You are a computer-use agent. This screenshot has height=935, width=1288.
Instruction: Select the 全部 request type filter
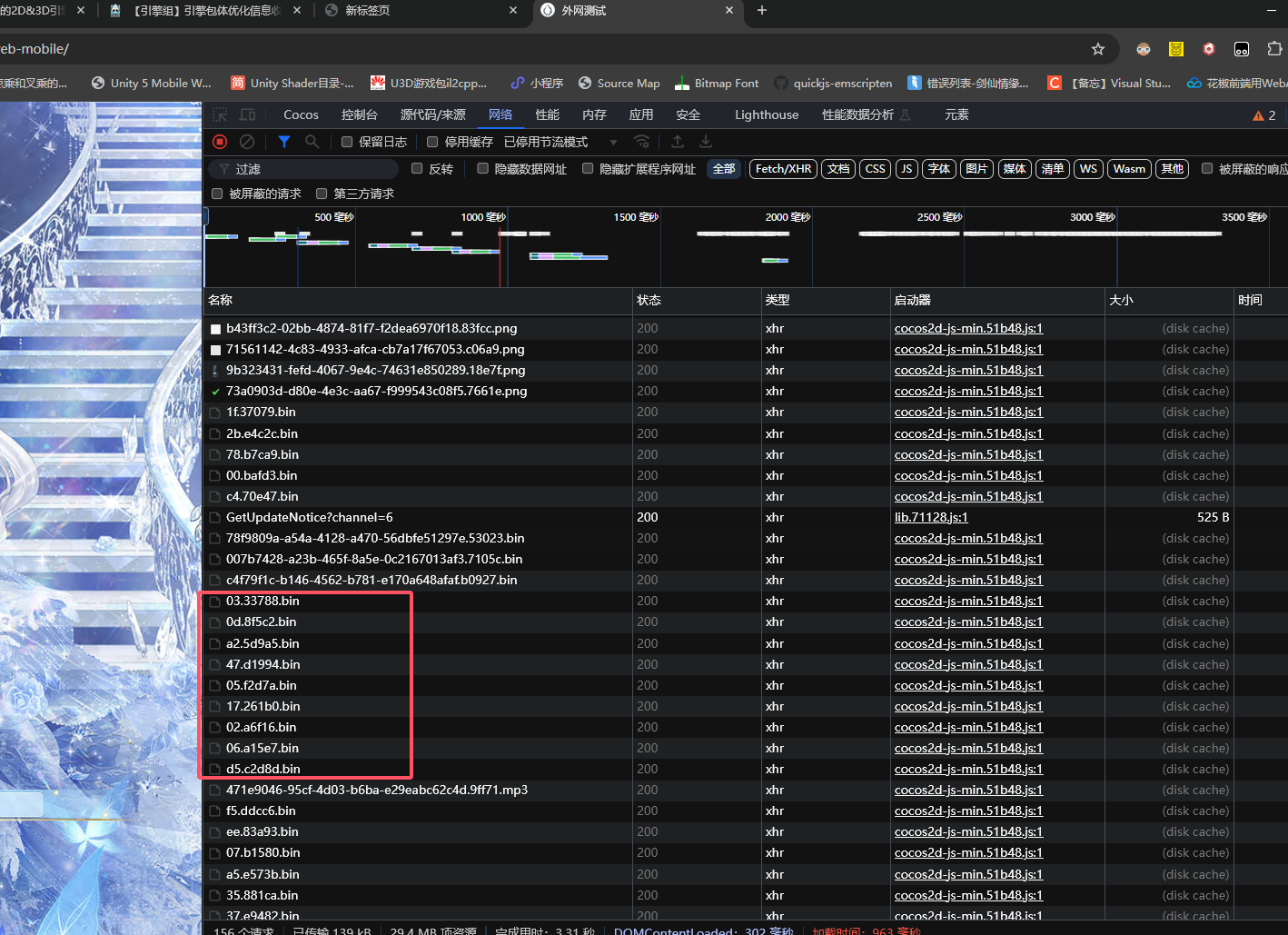click(724, 169)
